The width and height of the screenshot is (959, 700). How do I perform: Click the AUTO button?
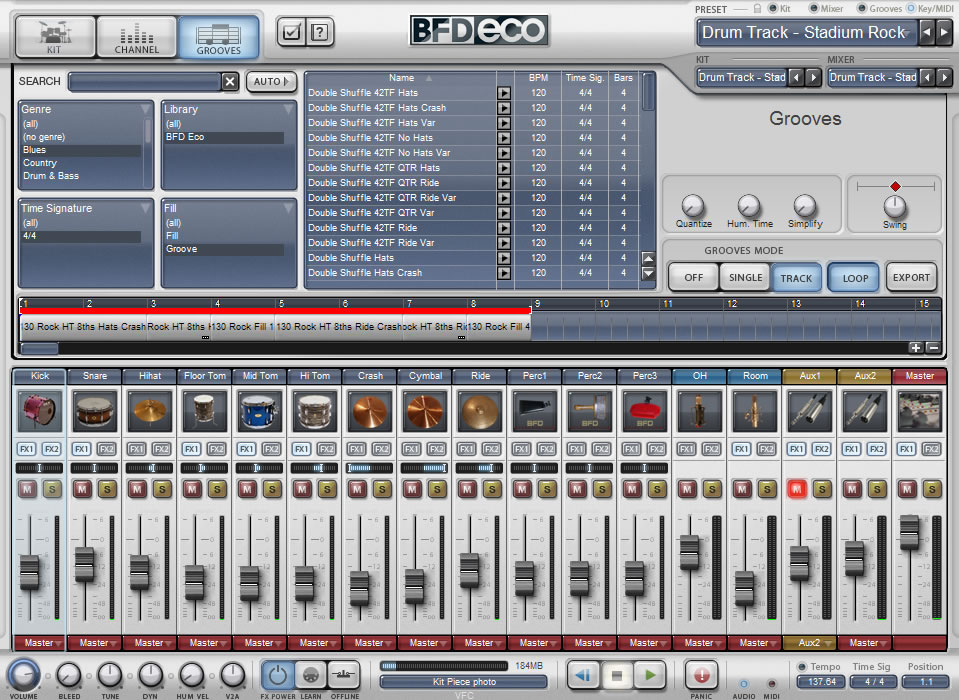click(x=270, y=81)
